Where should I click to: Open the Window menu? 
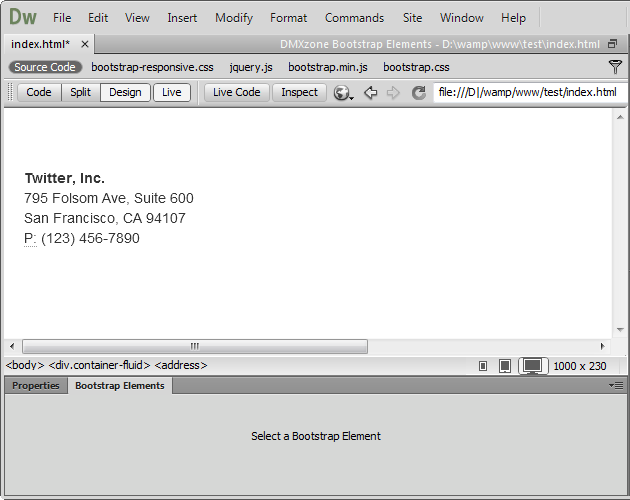[x=462, y=18]
